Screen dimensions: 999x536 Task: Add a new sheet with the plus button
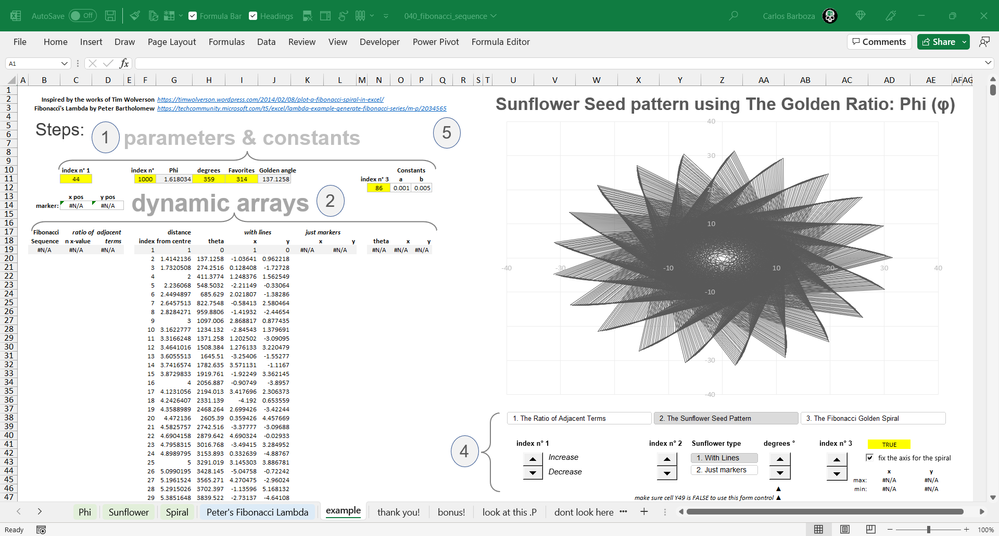pos(644,512)
